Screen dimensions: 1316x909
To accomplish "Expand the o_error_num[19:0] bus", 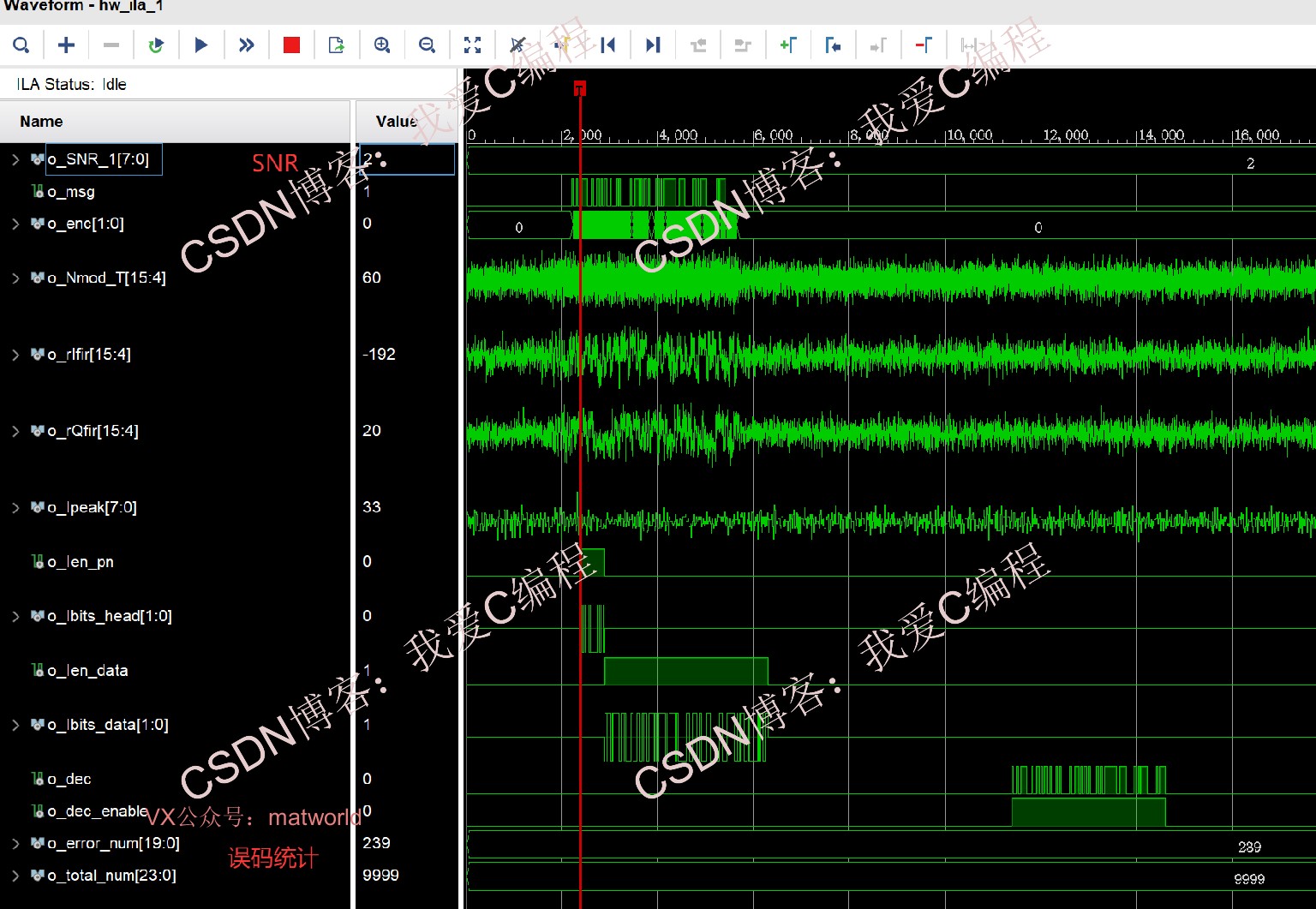I will coord(15,844).
